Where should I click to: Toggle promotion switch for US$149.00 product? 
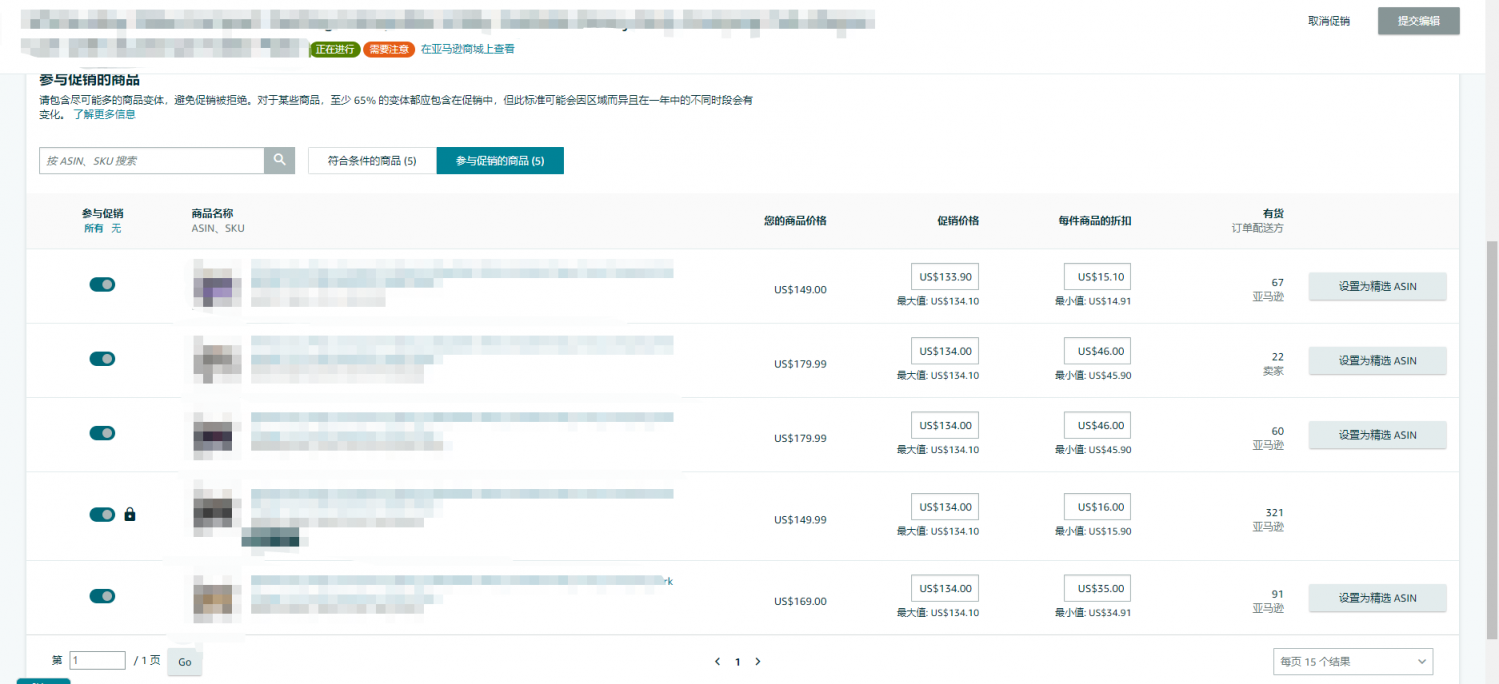(102, 285)
